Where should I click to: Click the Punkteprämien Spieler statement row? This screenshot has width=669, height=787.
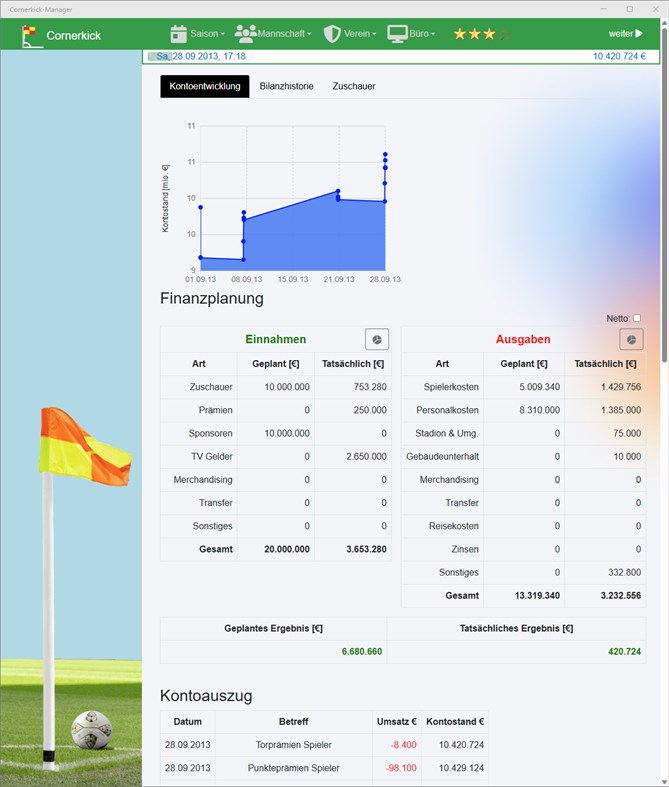point(324,768)
